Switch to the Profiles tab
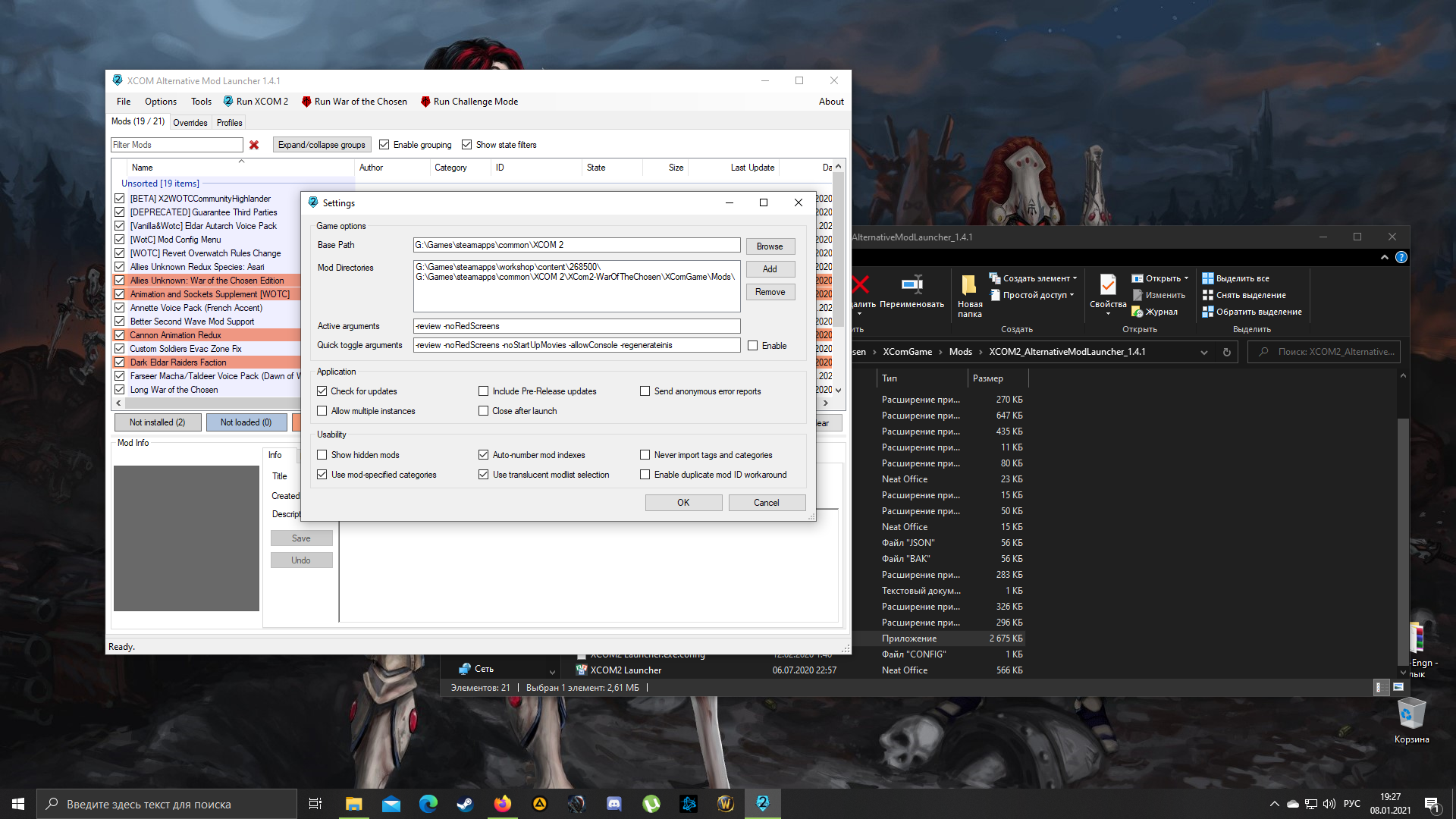Viewport: 1456px width, 819px height. pyautogui.click(x=230, y=123)
